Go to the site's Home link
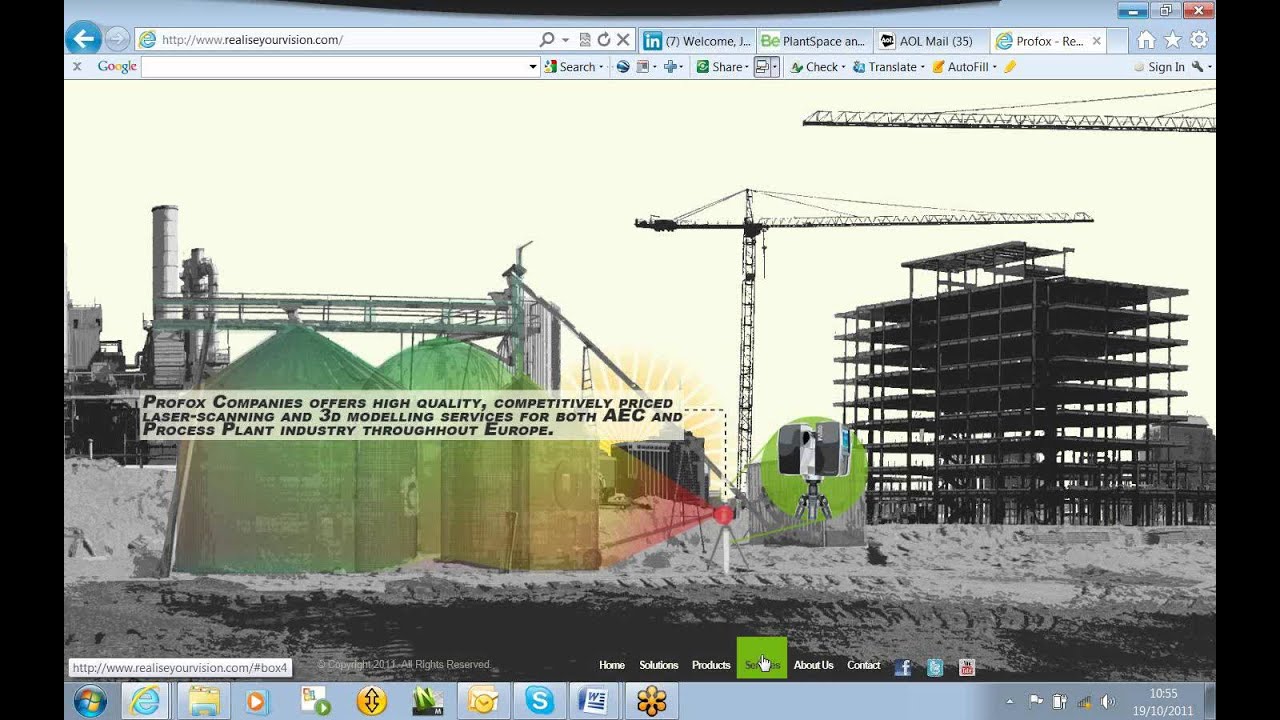The width and height of the screenshot is (1280, 720). pyautogui.click(x=612, y=665)
